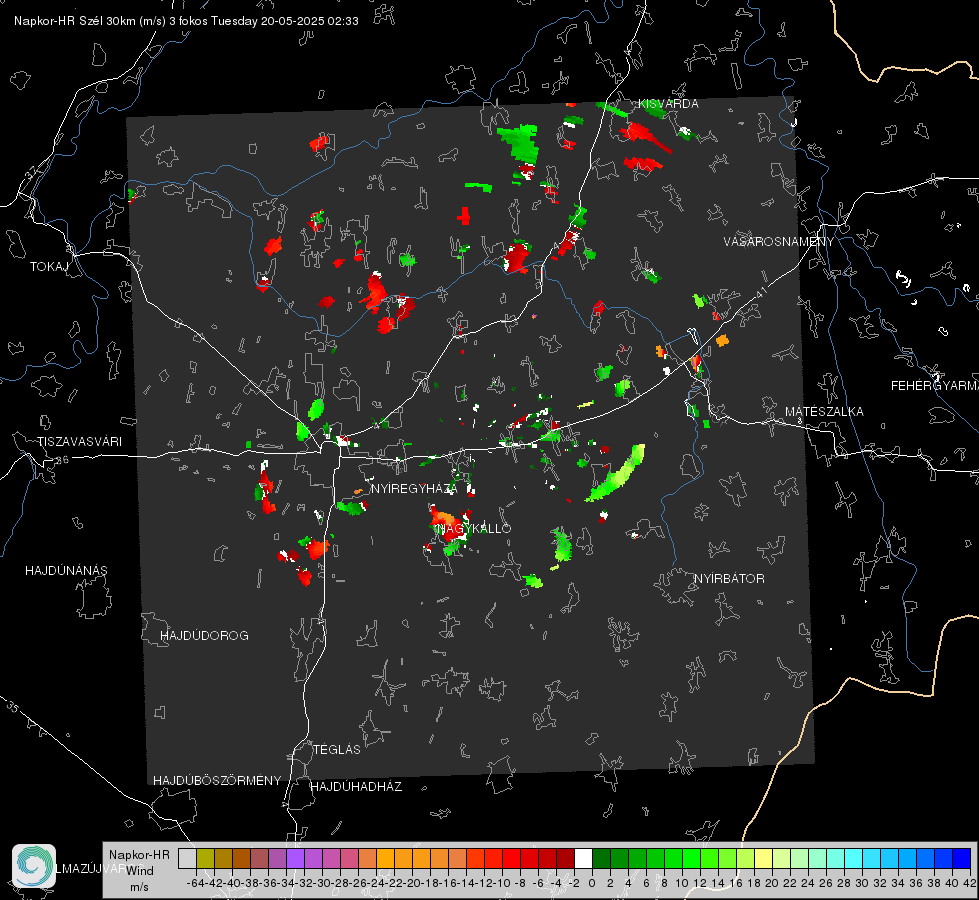Select the pale yellow swatch in legend

coord(764,858)
